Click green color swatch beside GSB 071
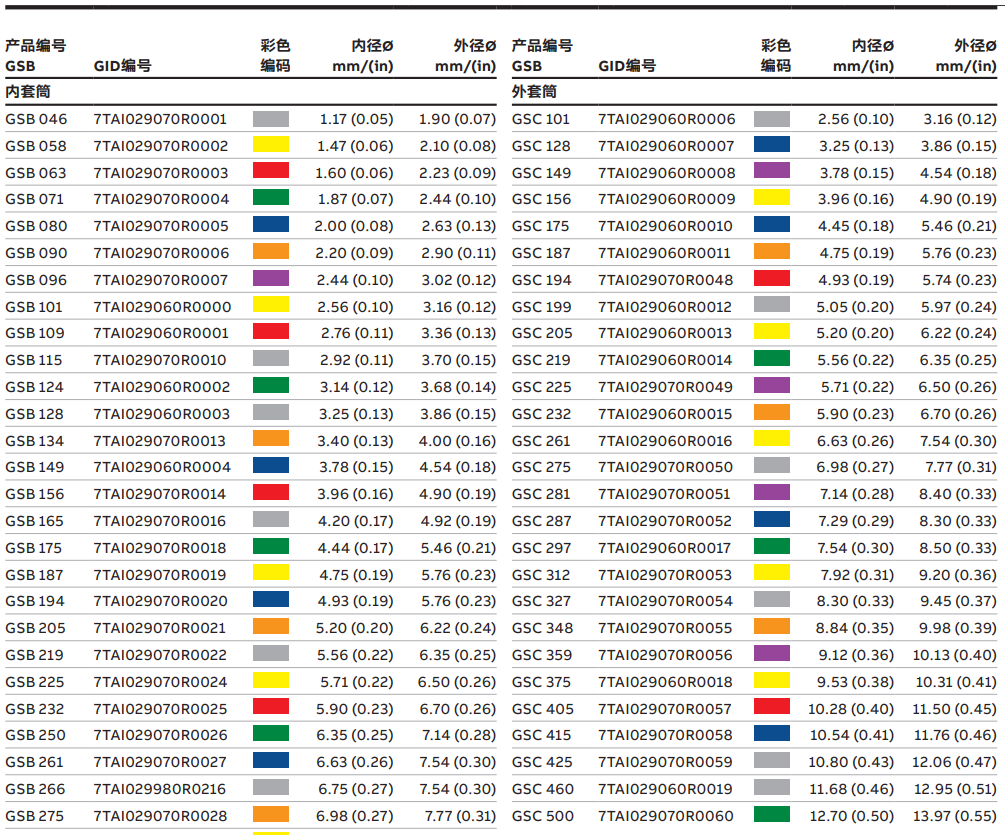Image resolution: width=1005 pixels, height=835 pixels. [271, 199]
